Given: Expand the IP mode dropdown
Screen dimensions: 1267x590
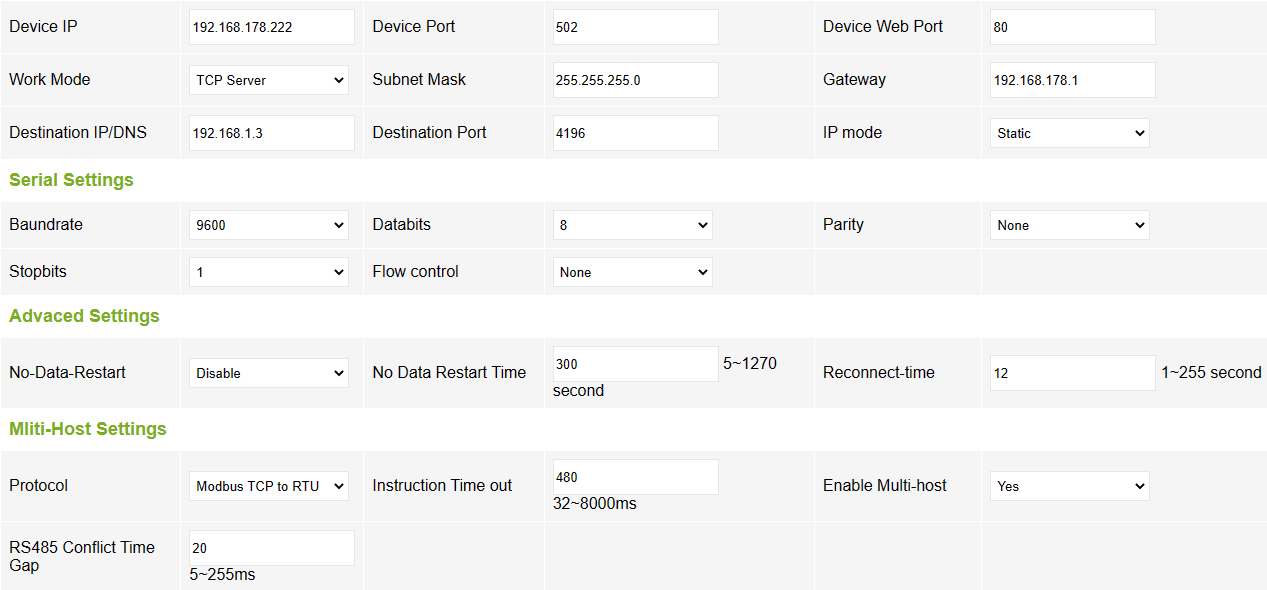Looking at the screenshot, I should point(1069,133).
